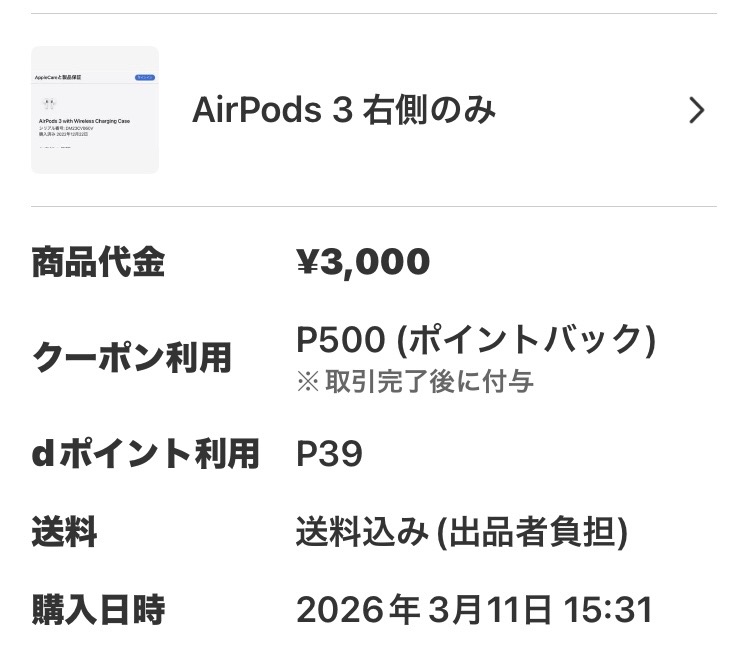748x657 pixels.
Task: Expand item details with the right chevron
Action: (x=697, y=110)
